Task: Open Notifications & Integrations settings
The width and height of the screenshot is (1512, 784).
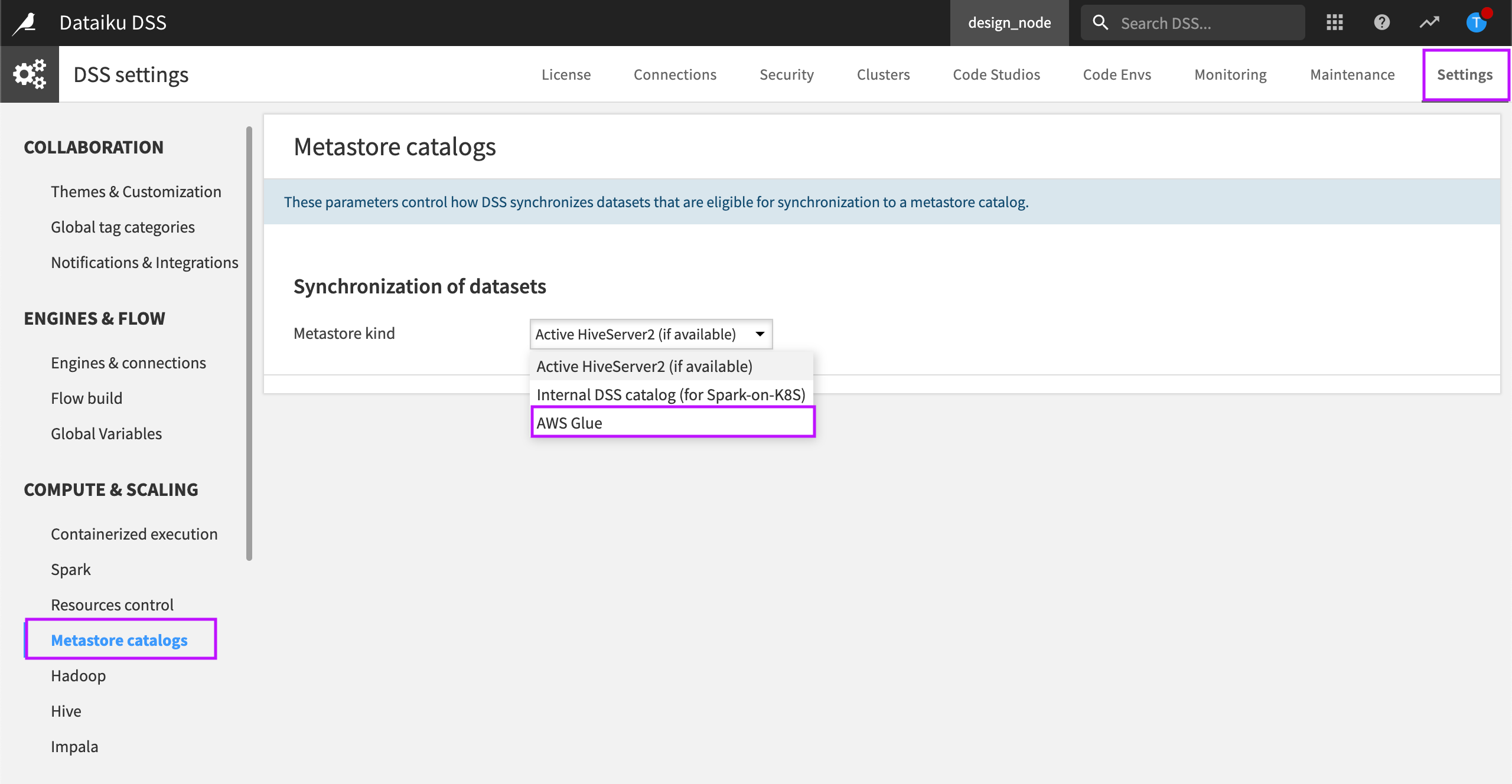Action: [144, 262]
